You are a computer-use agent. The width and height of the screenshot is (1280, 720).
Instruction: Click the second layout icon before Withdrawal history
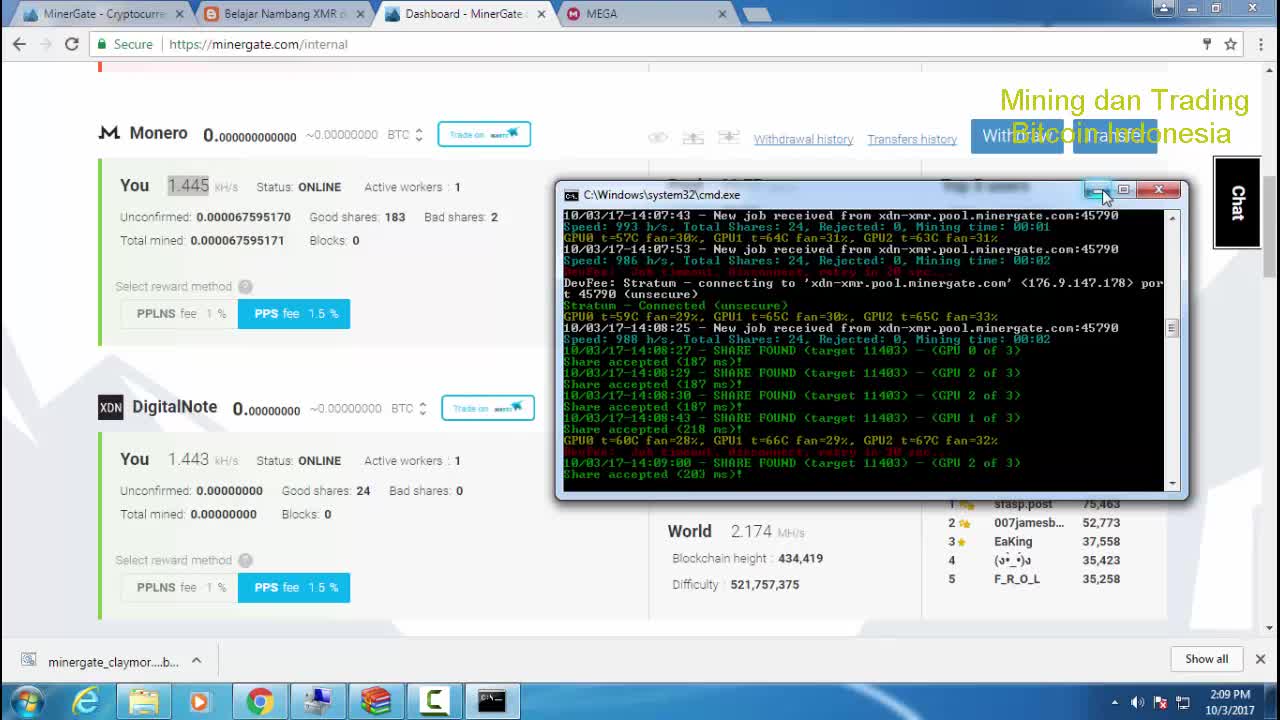click(x=729, y=138)
